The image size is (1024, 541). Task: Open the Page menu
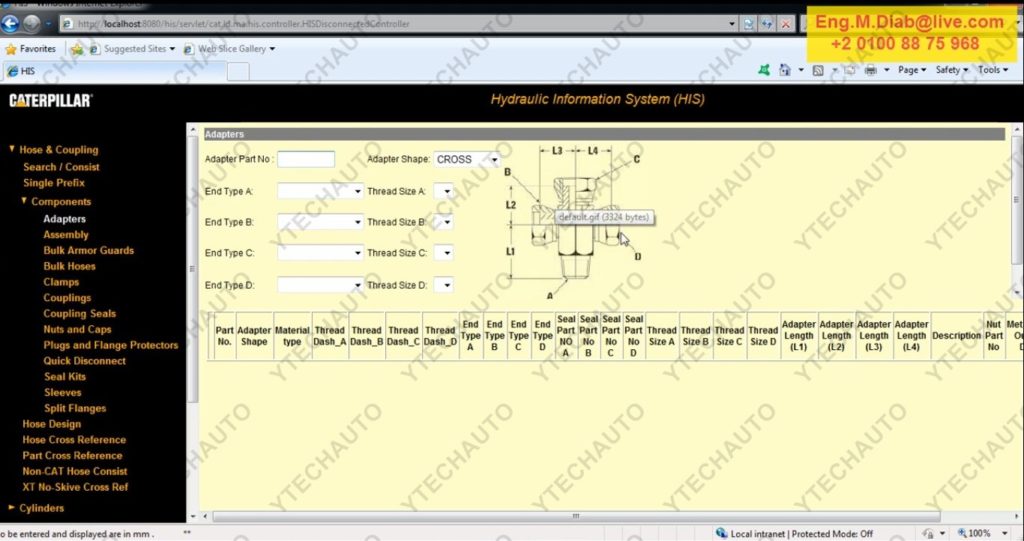(912, 70)
